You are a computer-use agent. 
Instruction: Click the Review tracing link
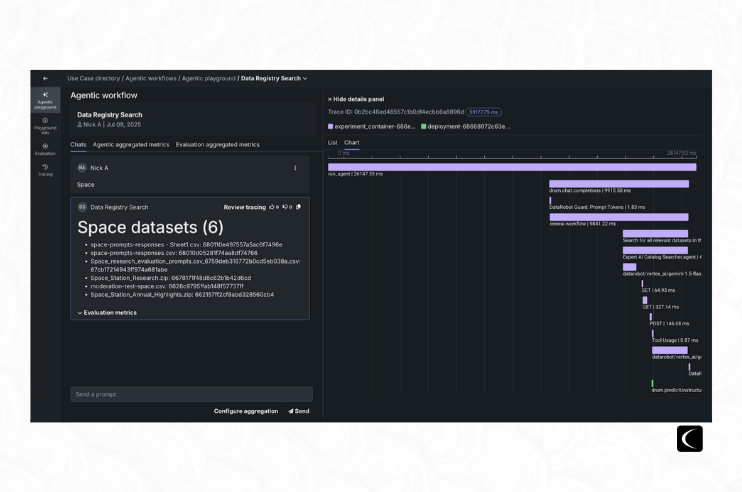click(244, 207)
